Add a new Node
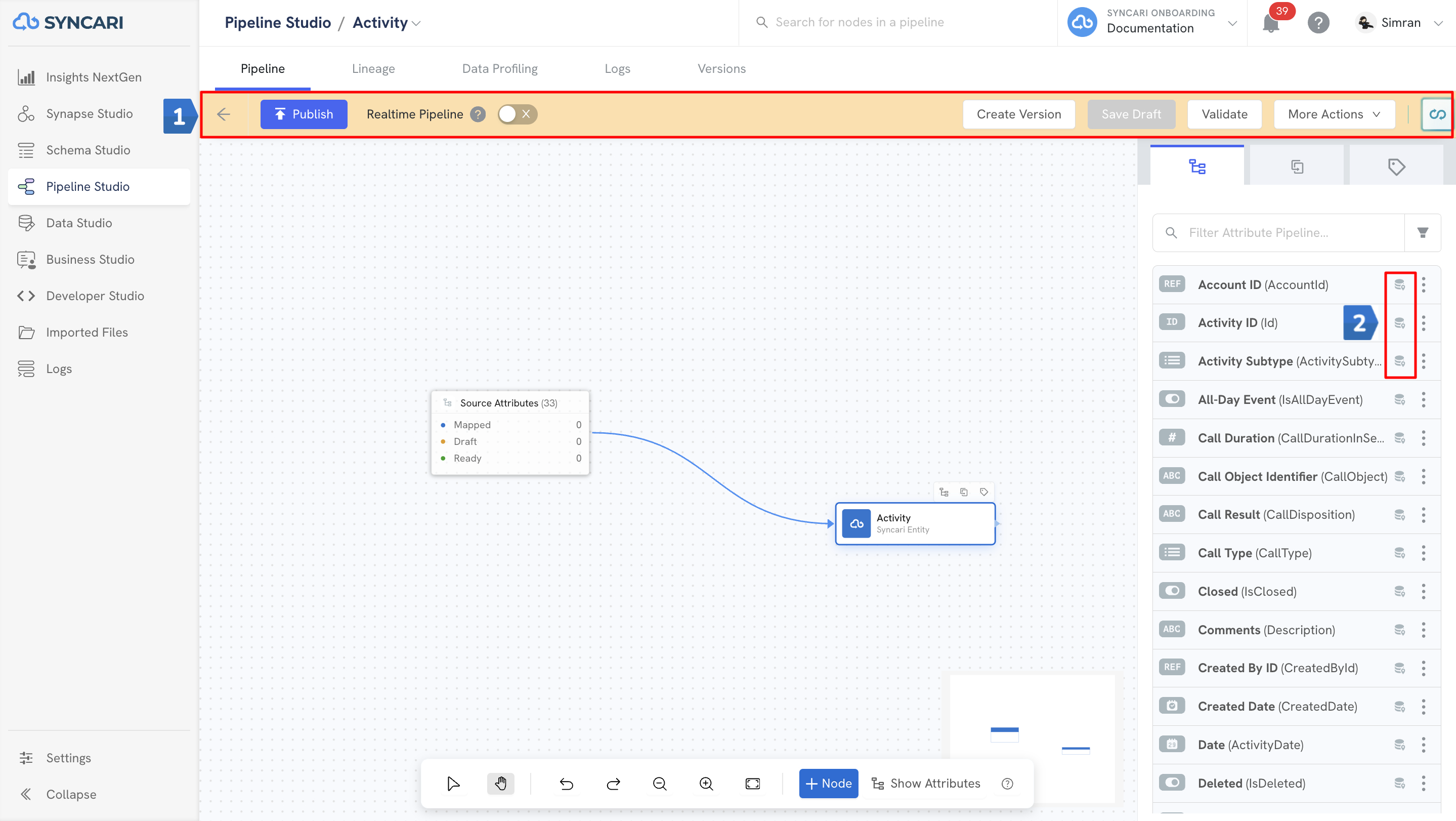The width and height of the screenshot is (1456, 821). pos(828,783)
